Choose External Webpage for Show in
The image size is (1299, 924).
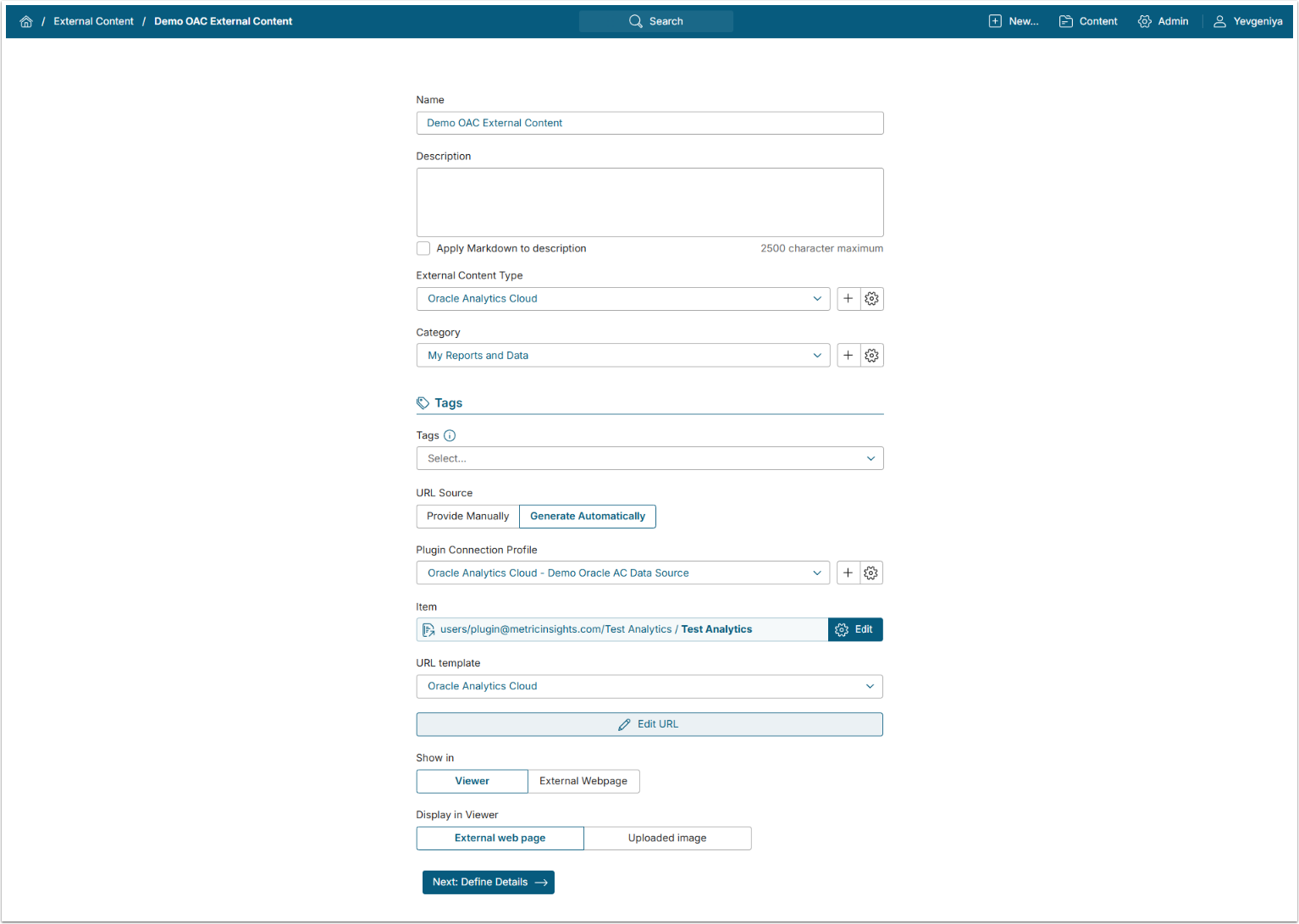pos(583,782)
